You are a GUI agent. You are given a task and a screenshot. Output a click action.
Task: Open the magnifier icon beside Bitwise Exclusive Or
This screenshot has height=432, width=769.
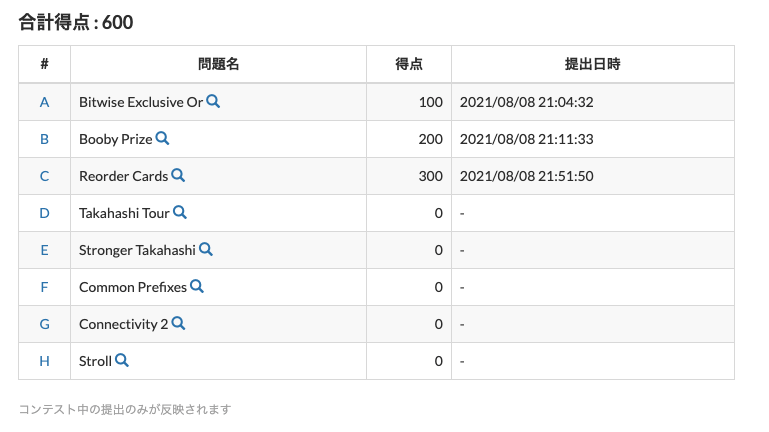213,102
